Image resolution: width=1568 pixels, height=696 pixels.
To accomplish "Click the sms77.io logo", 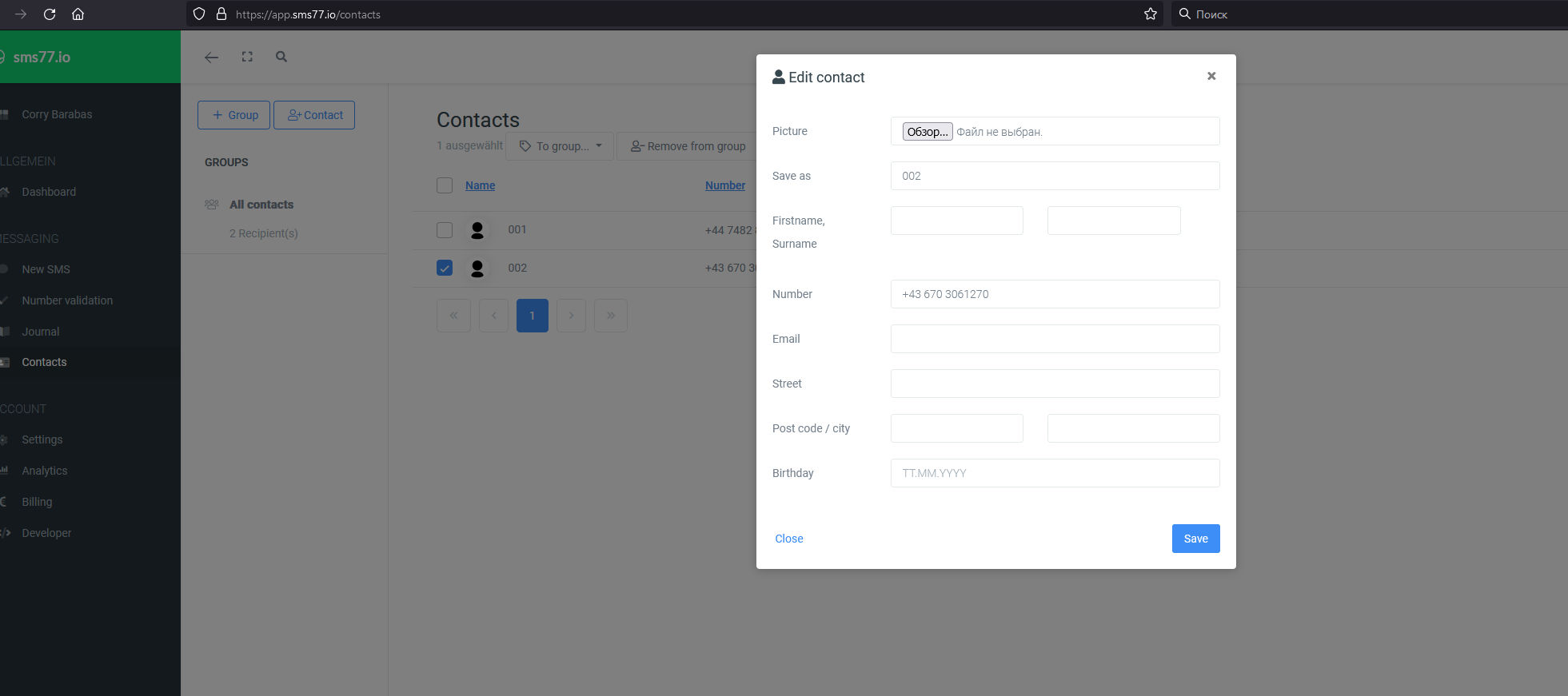I will tap(42, 58).
